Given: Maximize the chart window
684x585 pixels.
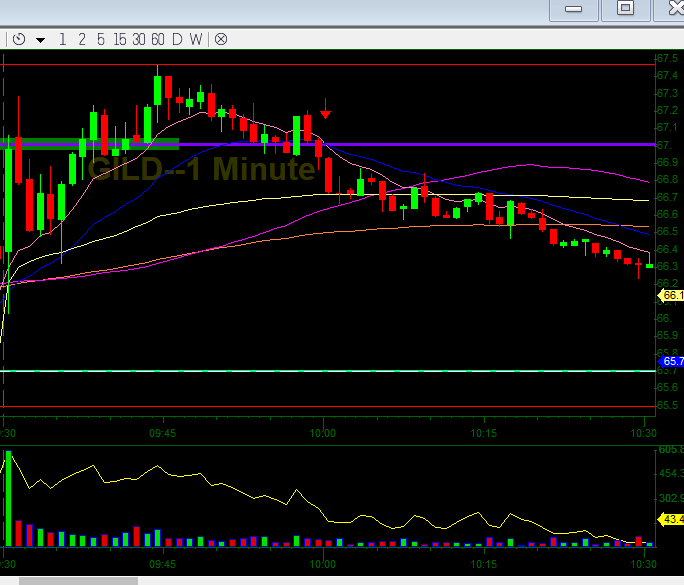Looking at the screenshot, I should pyautogui.click(x=625, y=9).
